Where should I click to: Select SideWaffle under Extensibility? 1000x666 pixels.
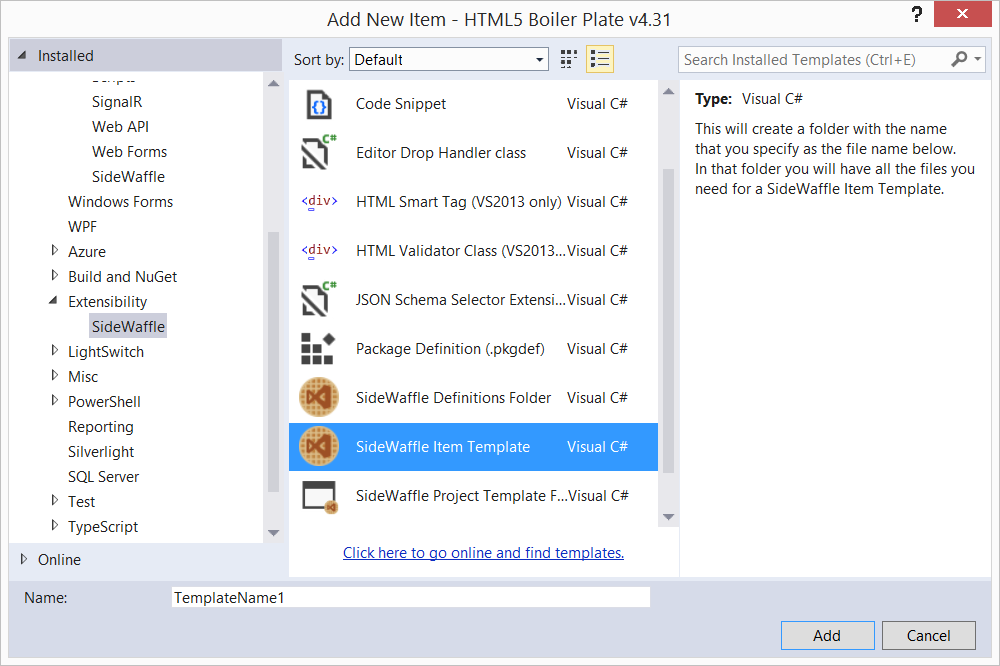pyautogui.click(x=128, y=327)
